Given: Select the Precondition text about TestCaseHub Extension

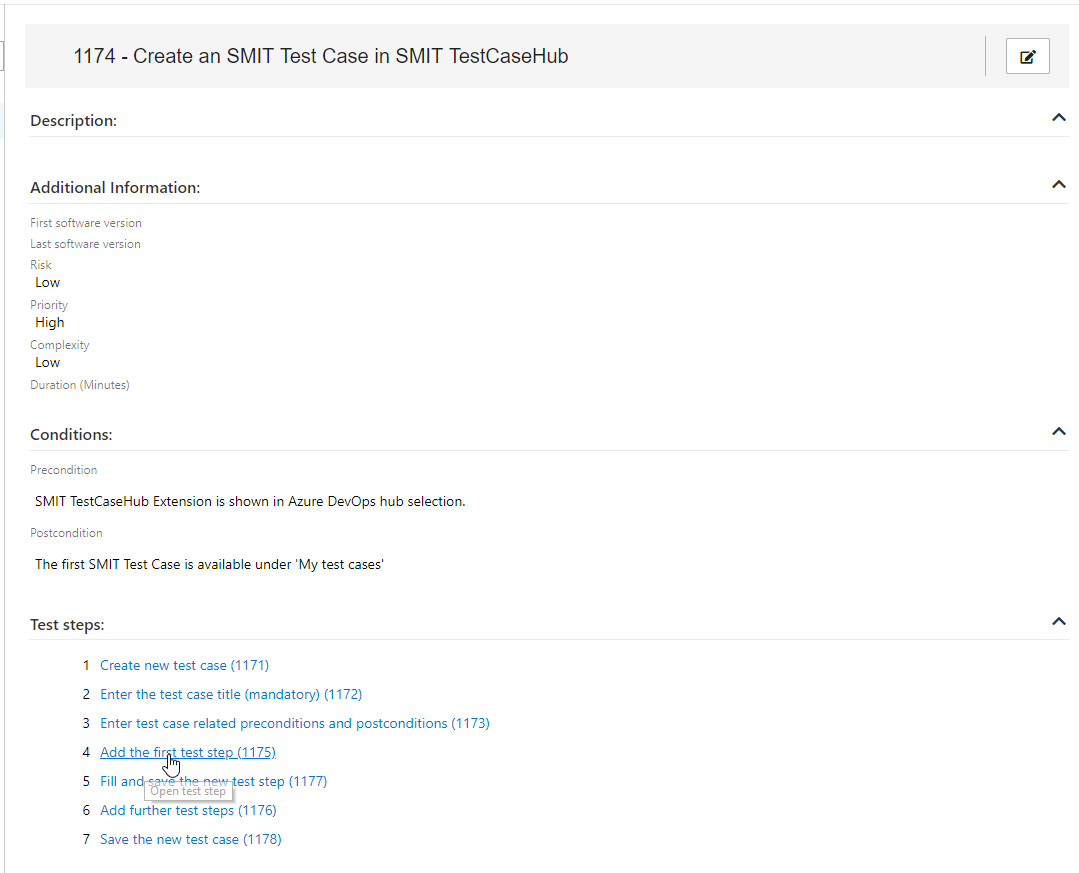Looking at the screenshot, I should click(x=250, y=500).
